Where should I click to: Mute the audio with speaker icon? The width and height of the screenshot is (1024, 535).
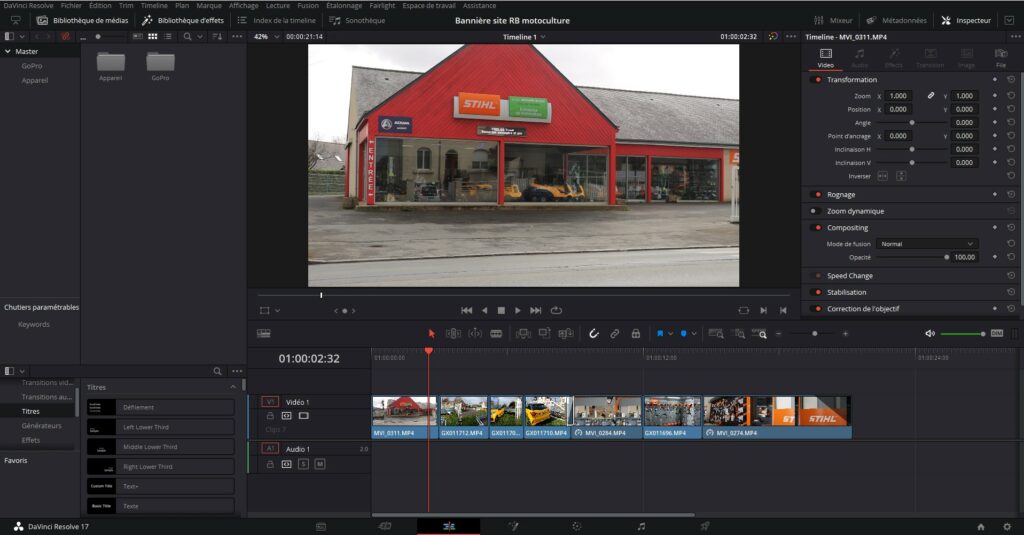click(930, 334)
